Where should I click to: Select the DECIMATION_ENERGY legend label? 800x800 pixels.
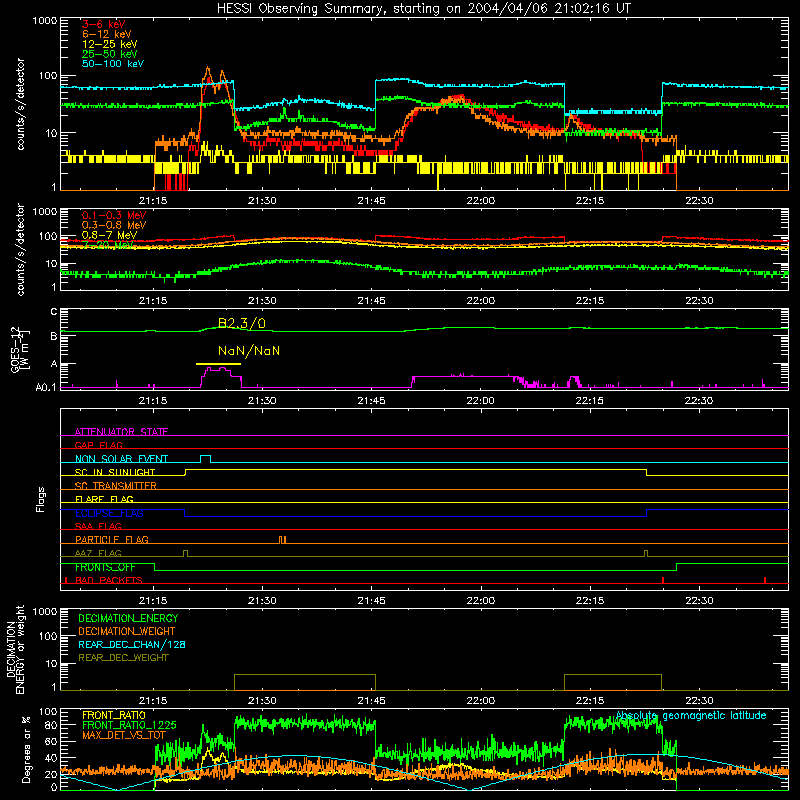coord(128,618)
